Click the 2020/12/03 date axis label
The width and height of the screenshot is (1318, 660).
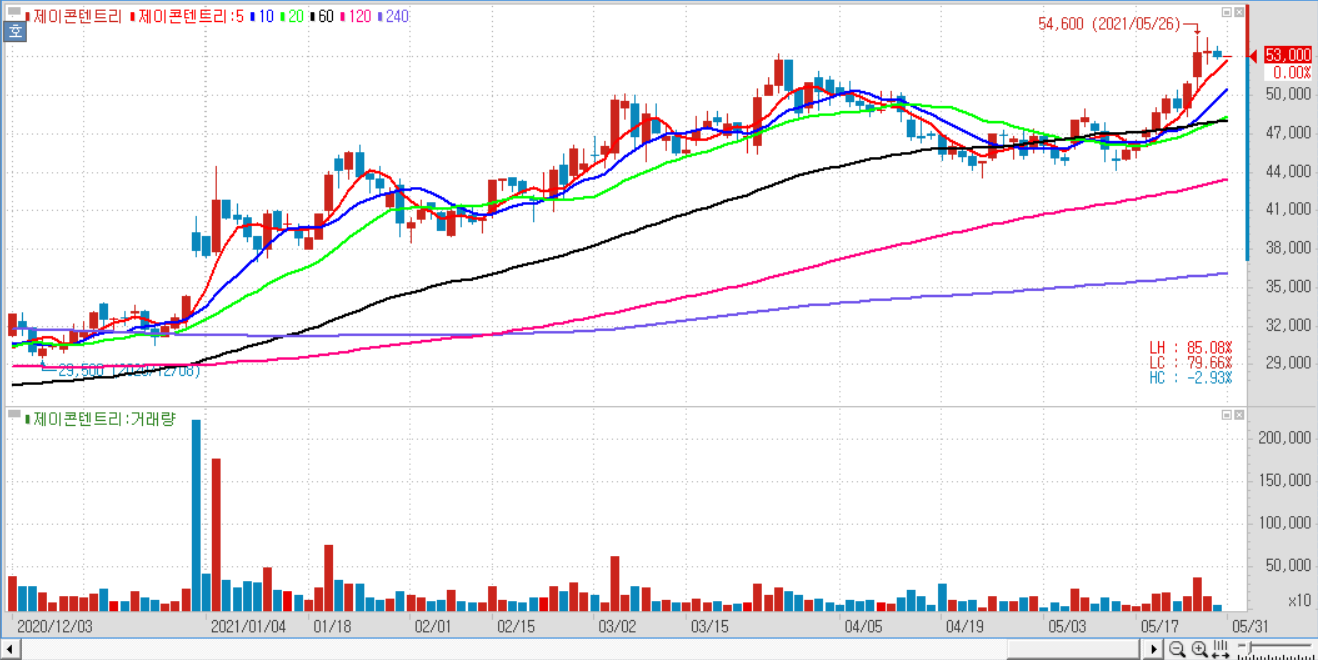coord(55,626)
